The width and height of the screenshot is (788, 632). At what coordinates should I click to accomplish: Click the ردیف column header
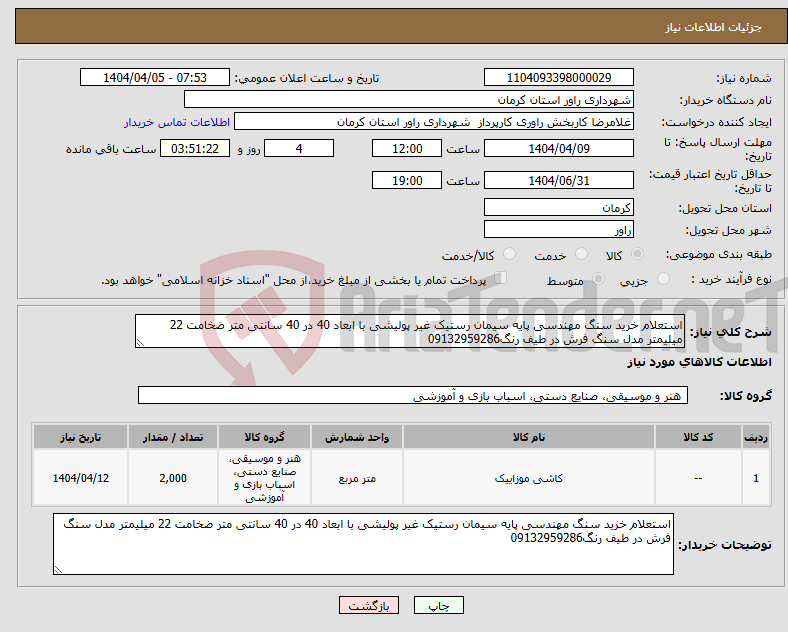click(x=756, y=437)
